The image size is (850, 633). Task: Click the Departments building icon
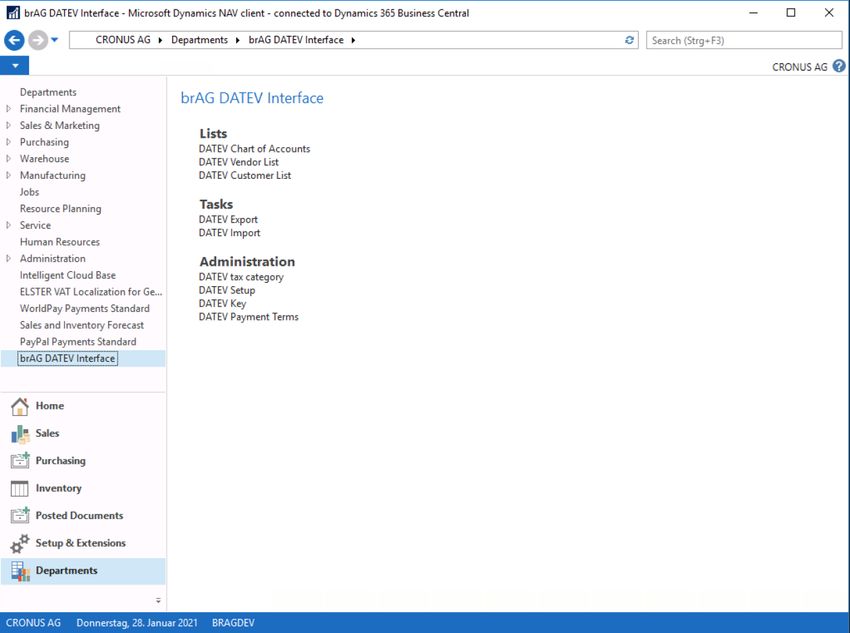click(x=20, y=571)
